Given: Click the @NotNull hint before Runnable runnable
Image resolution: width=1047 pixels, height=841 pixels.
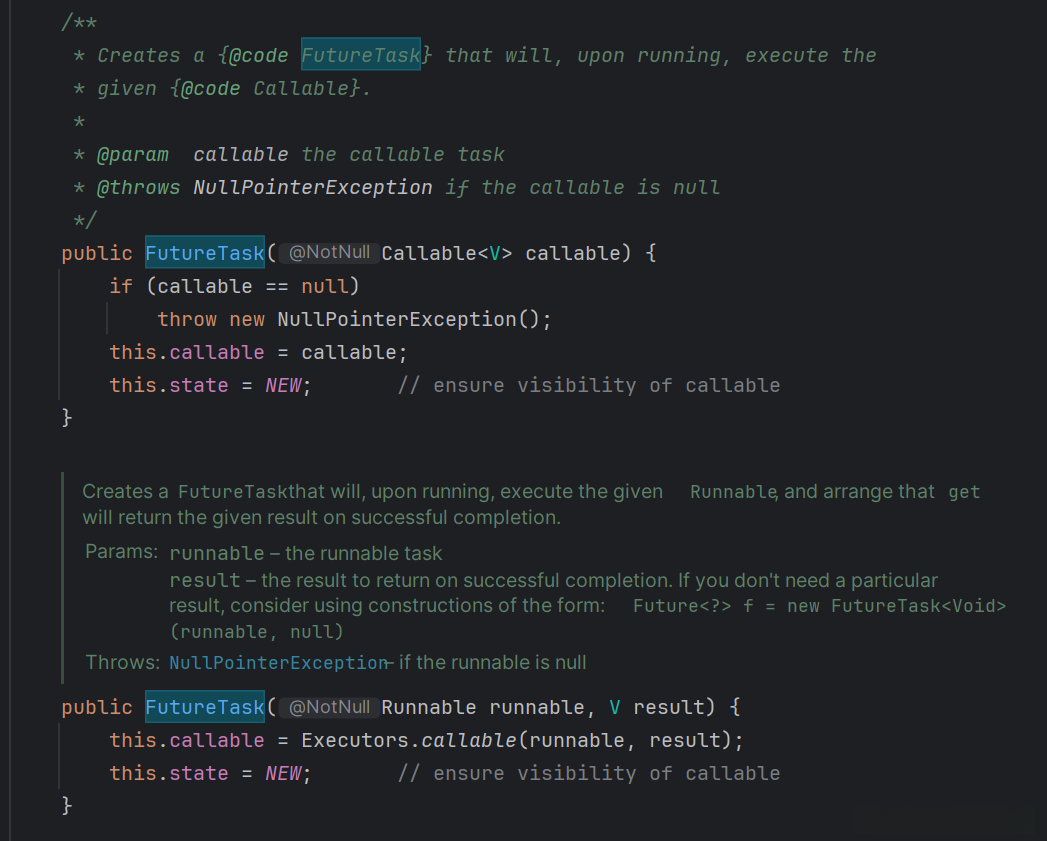Looking at the screenshot, I should pyautogui.click(x=329, y=707).
